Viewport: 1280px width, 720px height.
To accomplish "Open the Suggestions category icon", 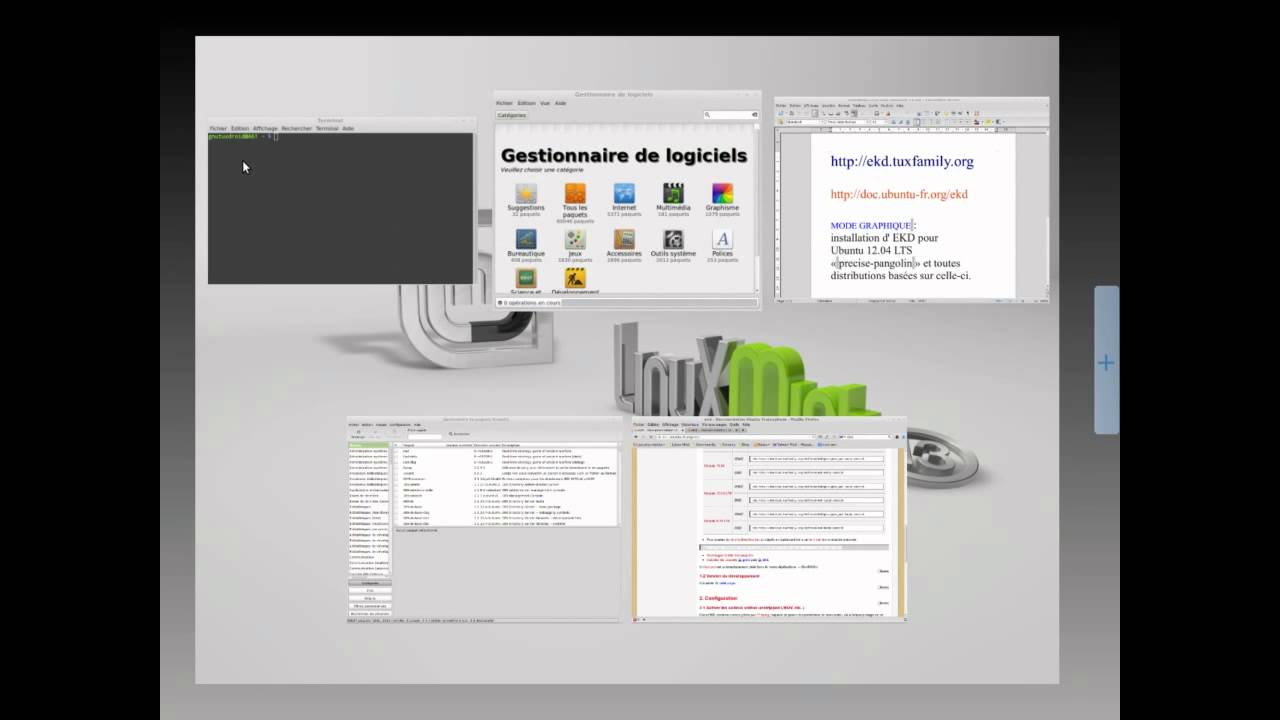I will click(526, 193).
